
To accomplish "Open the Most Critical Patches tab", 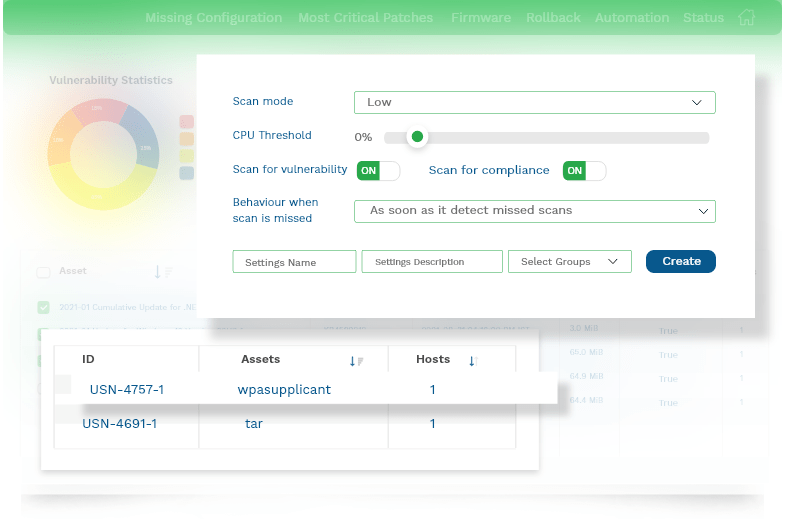I will pyautogui.click(x=365, y=18).
